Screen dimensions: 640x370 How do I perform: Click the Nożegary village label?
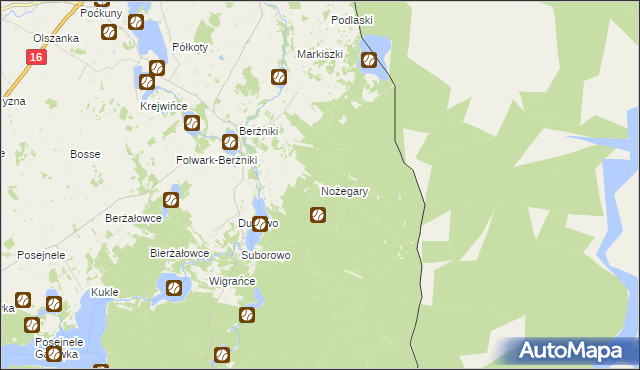pyautogui.click(x=344, y=191)
